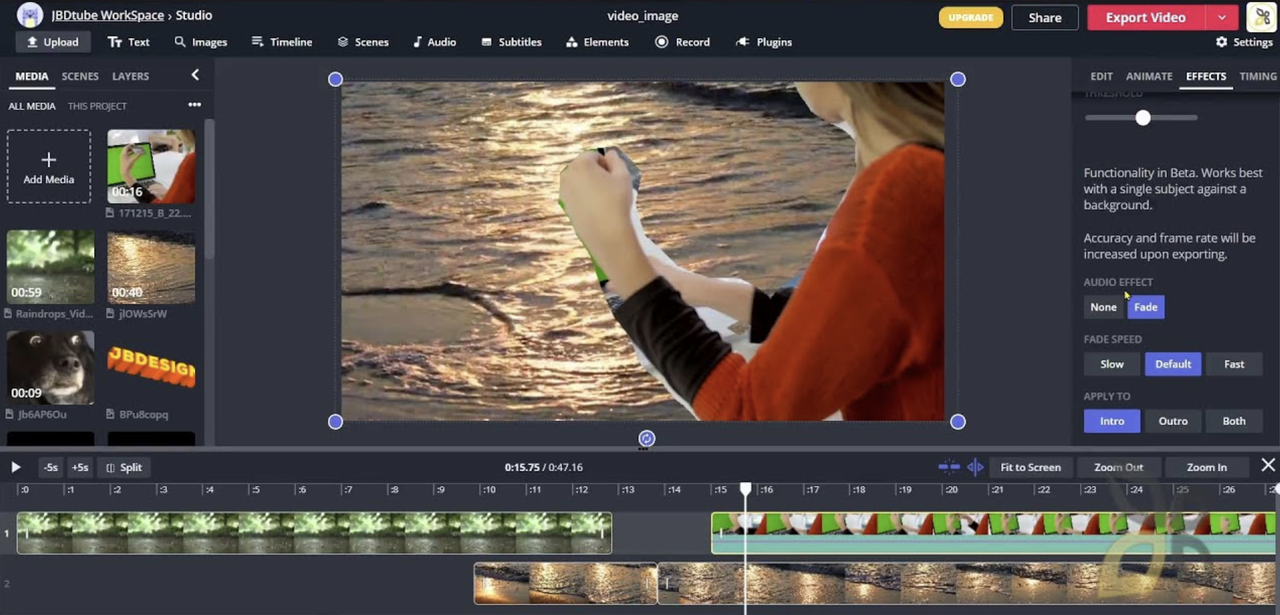Close the timeline with X icon
The image size is (1280, 615).
click(1268, 465)
